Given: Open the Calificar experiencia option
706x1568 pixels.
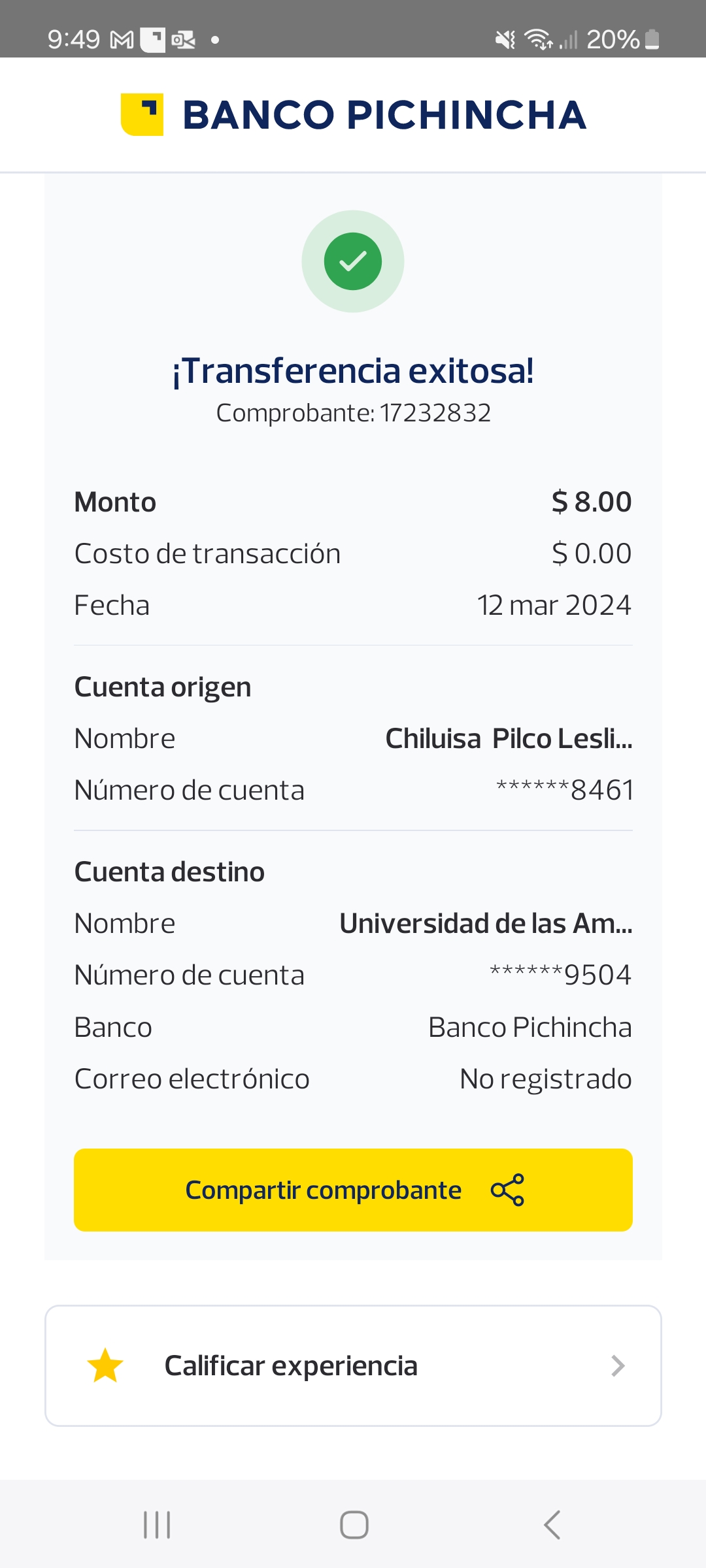Looking at the screenshot, I should 291,1365.
